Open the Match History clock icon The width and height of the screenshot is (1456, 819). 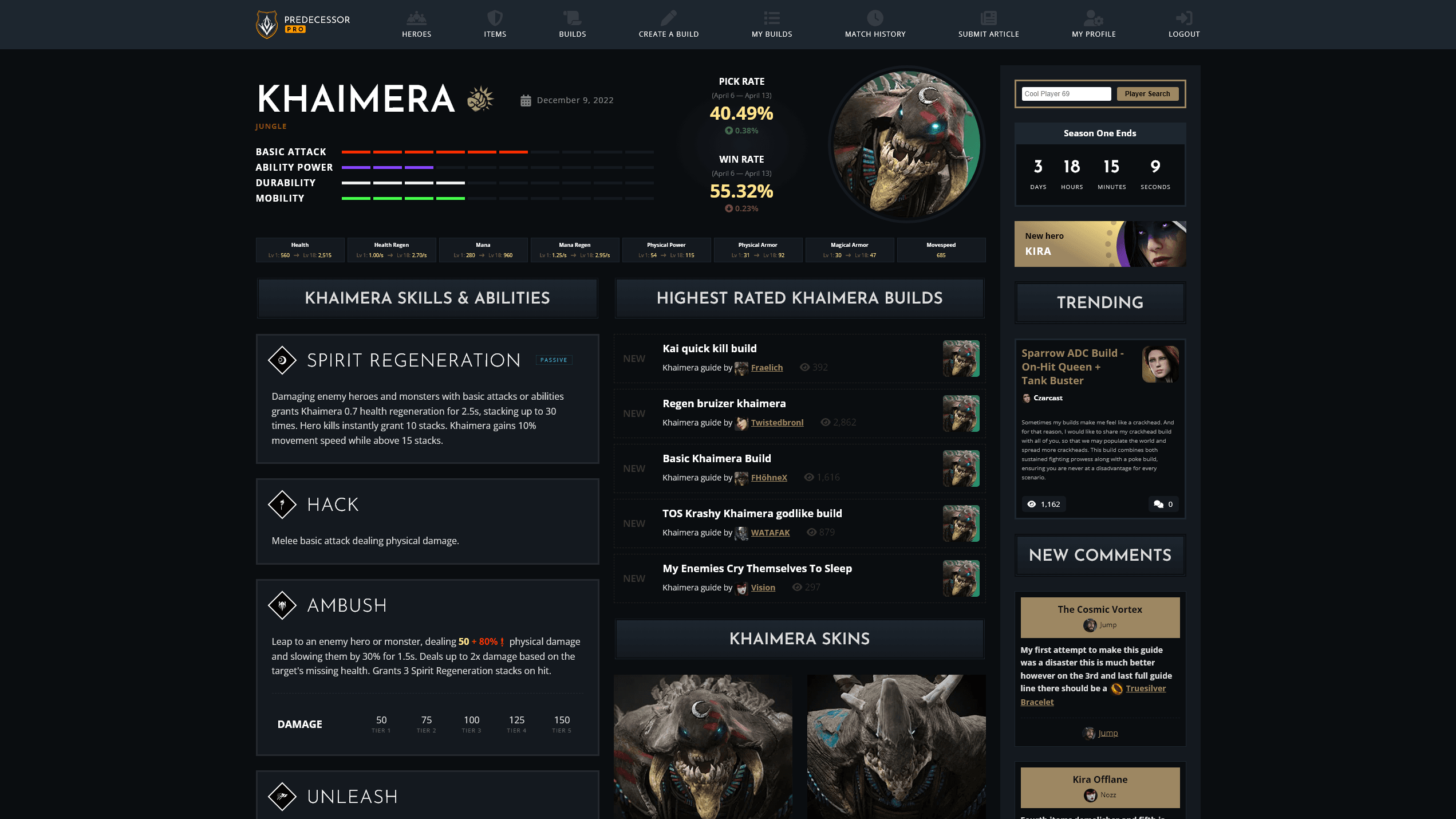pos(875,18)
